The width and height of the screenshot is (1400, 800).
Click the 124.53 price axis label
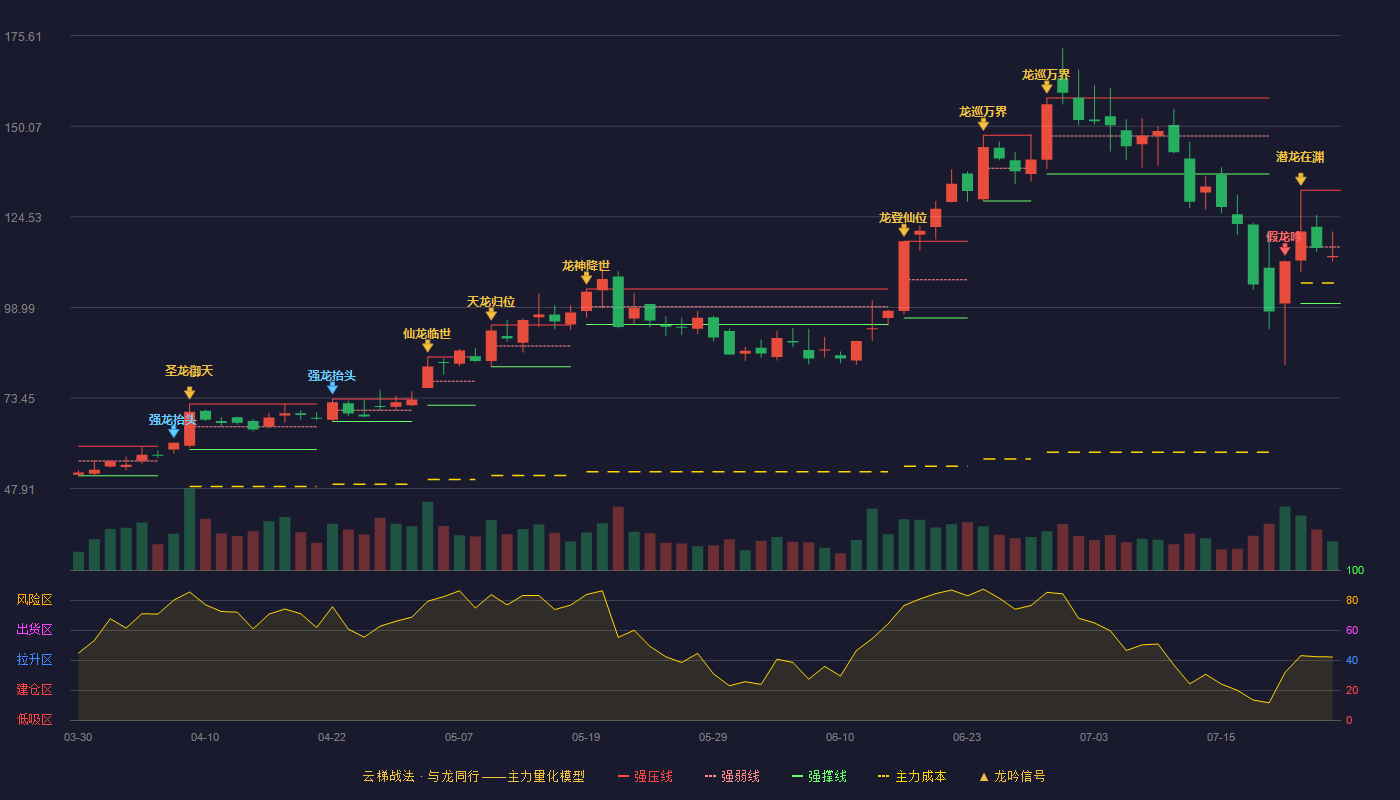tap(23, 218)
